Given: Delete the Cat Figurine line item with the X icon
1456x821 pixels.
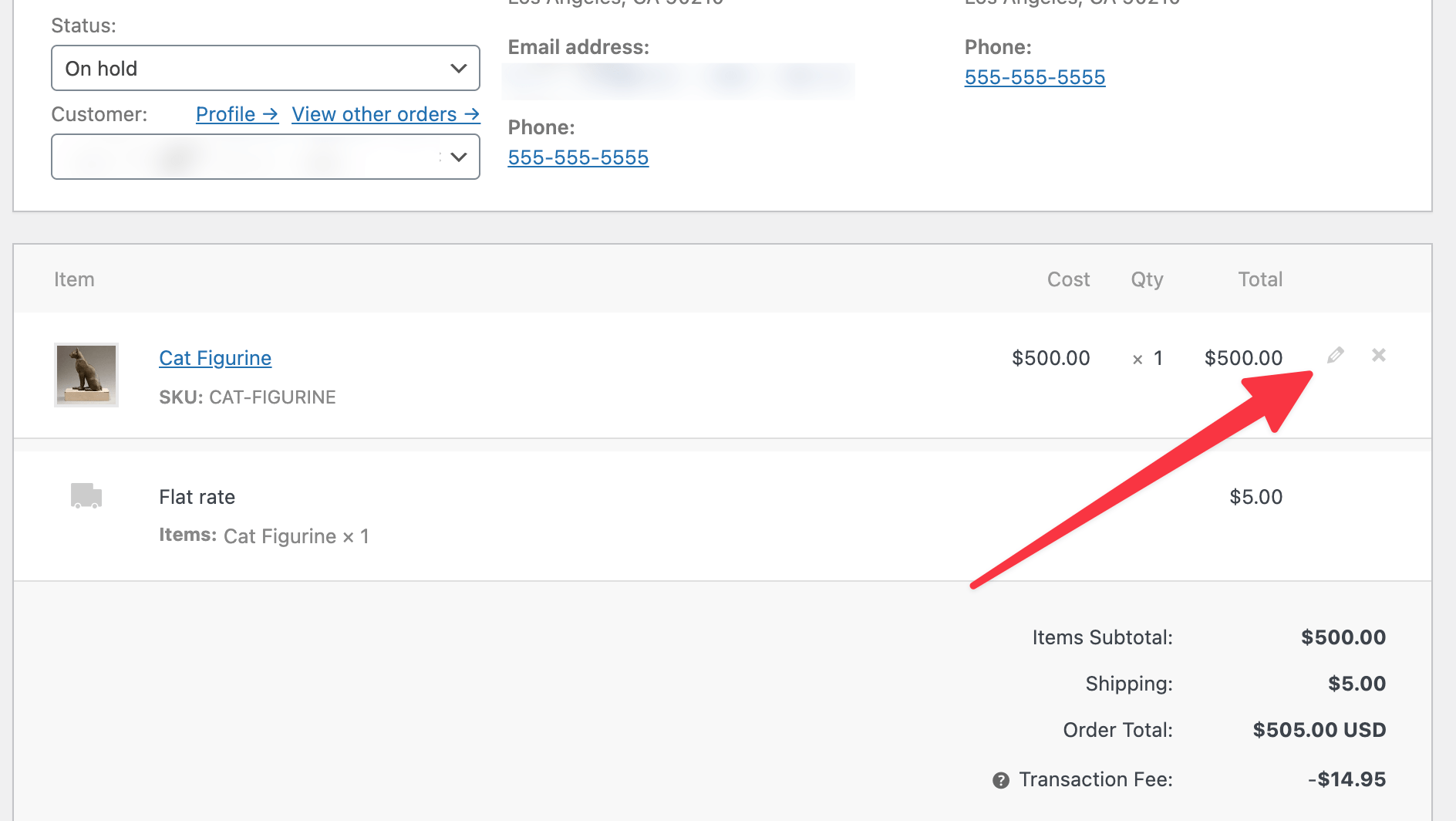Looking at the screenshot, I should pyautogui.click(x=1379, y=356).
